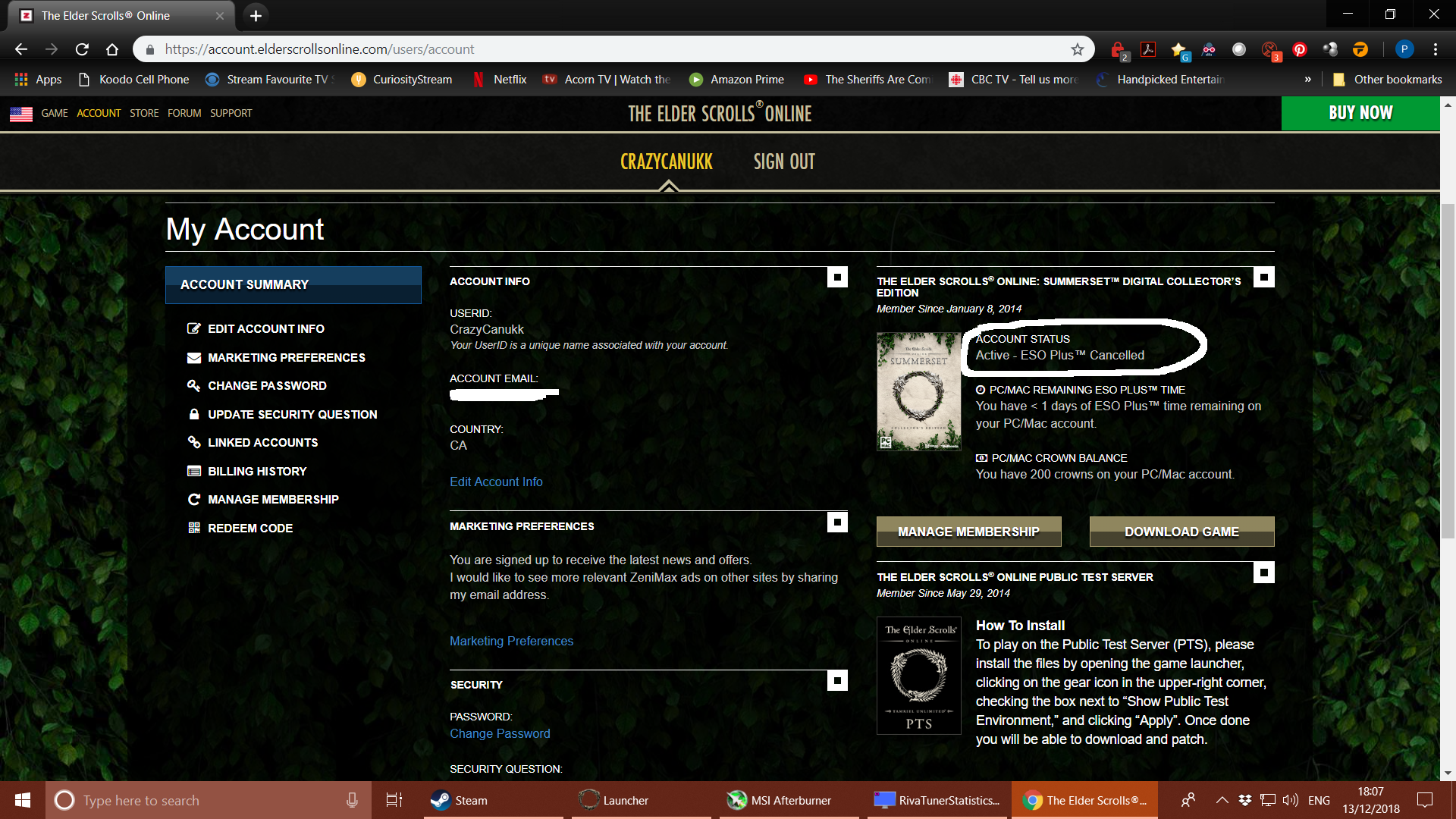This screenshot has width=1456, height=819.
Task: Select the Update Security Question lock icon
Action: coord(194,414)
